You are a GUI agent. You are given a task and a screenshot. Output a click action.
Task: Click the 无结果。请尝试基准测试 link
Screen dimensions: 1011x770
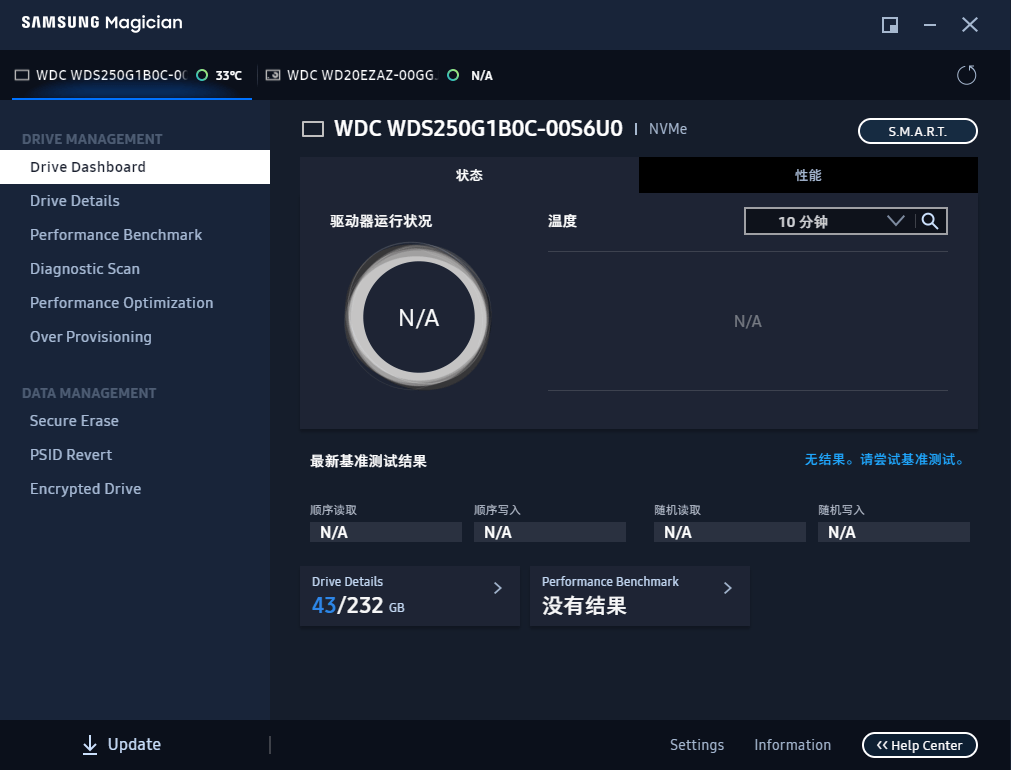coord(885,460)
